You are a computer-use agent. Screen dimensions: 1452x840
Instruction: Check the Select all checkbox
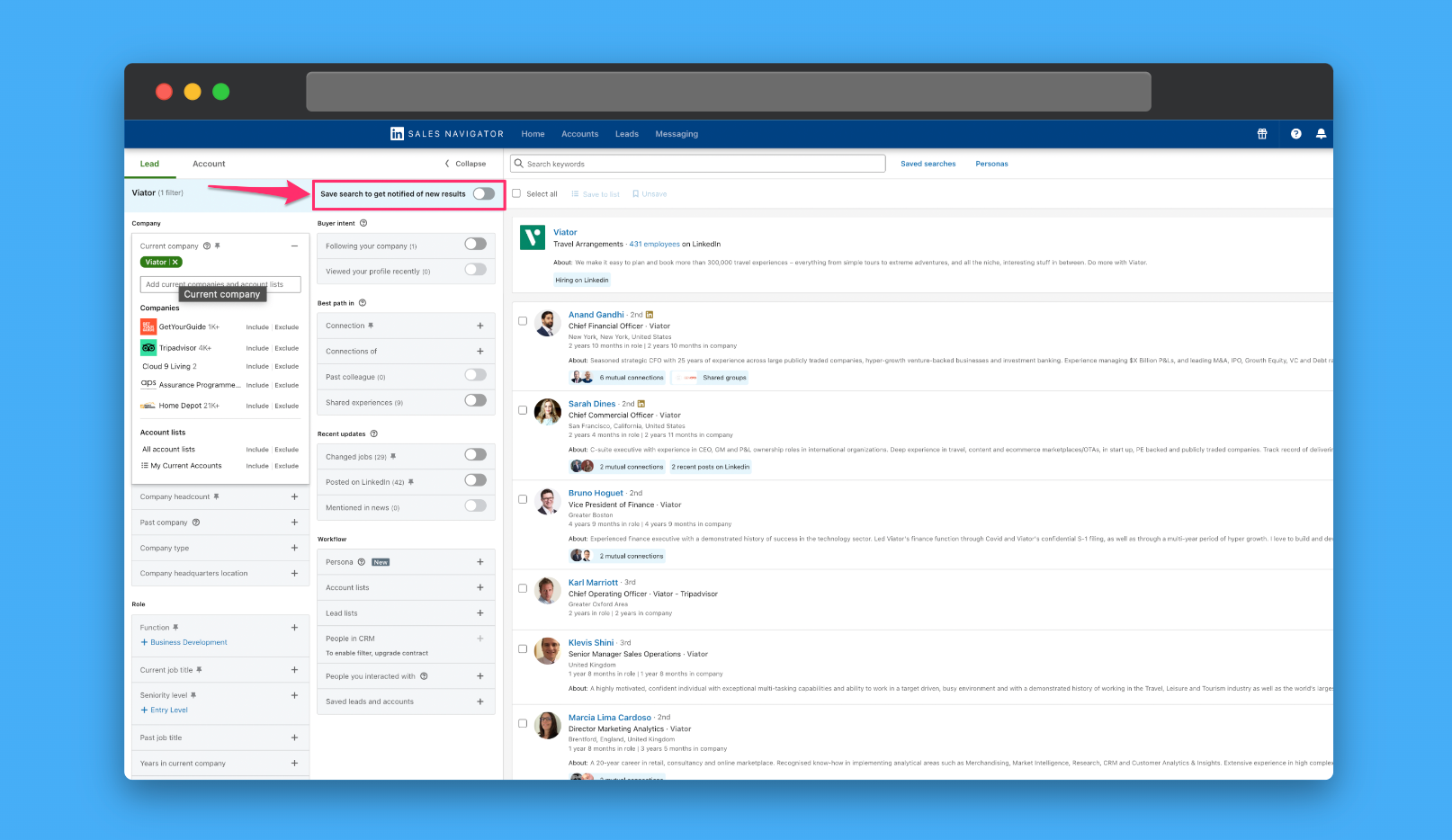tap(516, 193)
